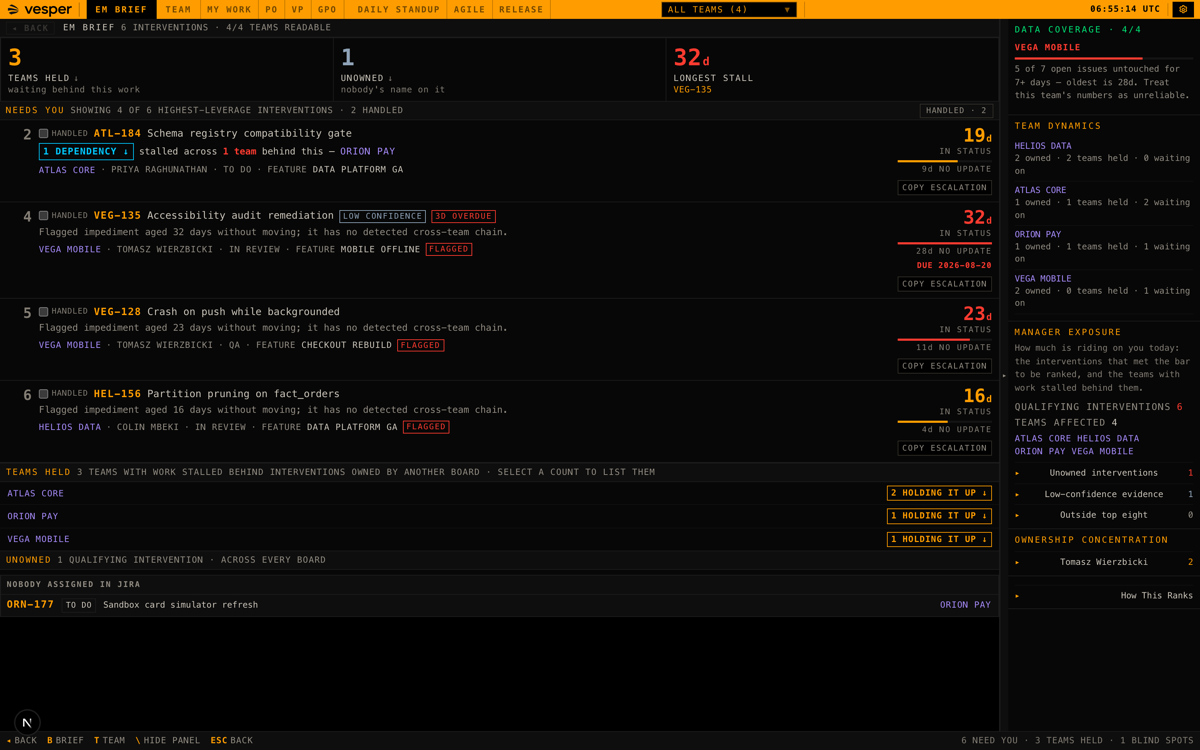Viewport: 1200px width, 750px height.
Task: Open issue link VEG-135 in the list
Action: [x=117, y=215]
